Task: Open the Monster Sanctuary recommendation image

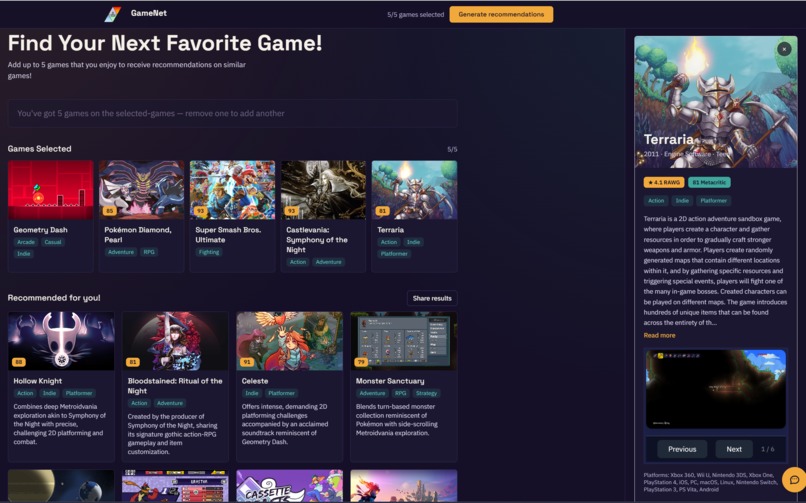Action: (x=404, y=341)
